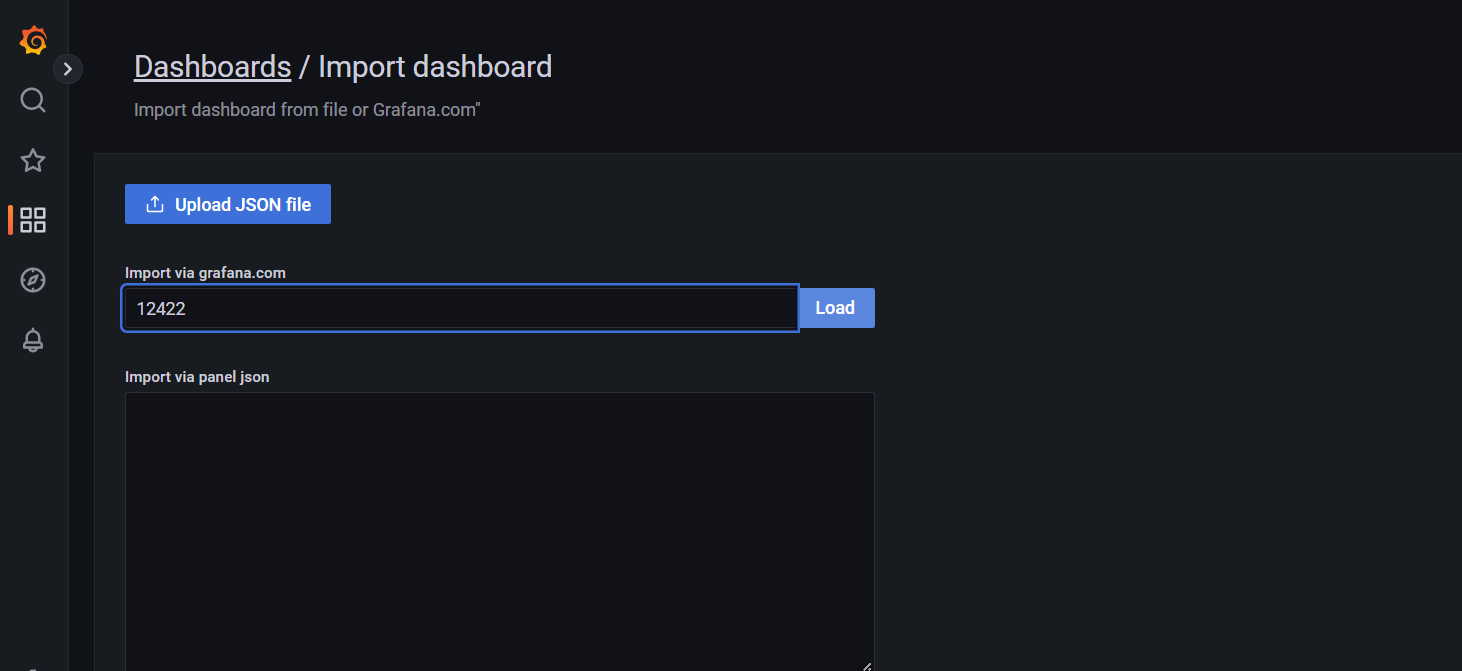Screen dimensions: 1462x671
Task: Open Explore using the compass icon
Action: coord(33,280)
